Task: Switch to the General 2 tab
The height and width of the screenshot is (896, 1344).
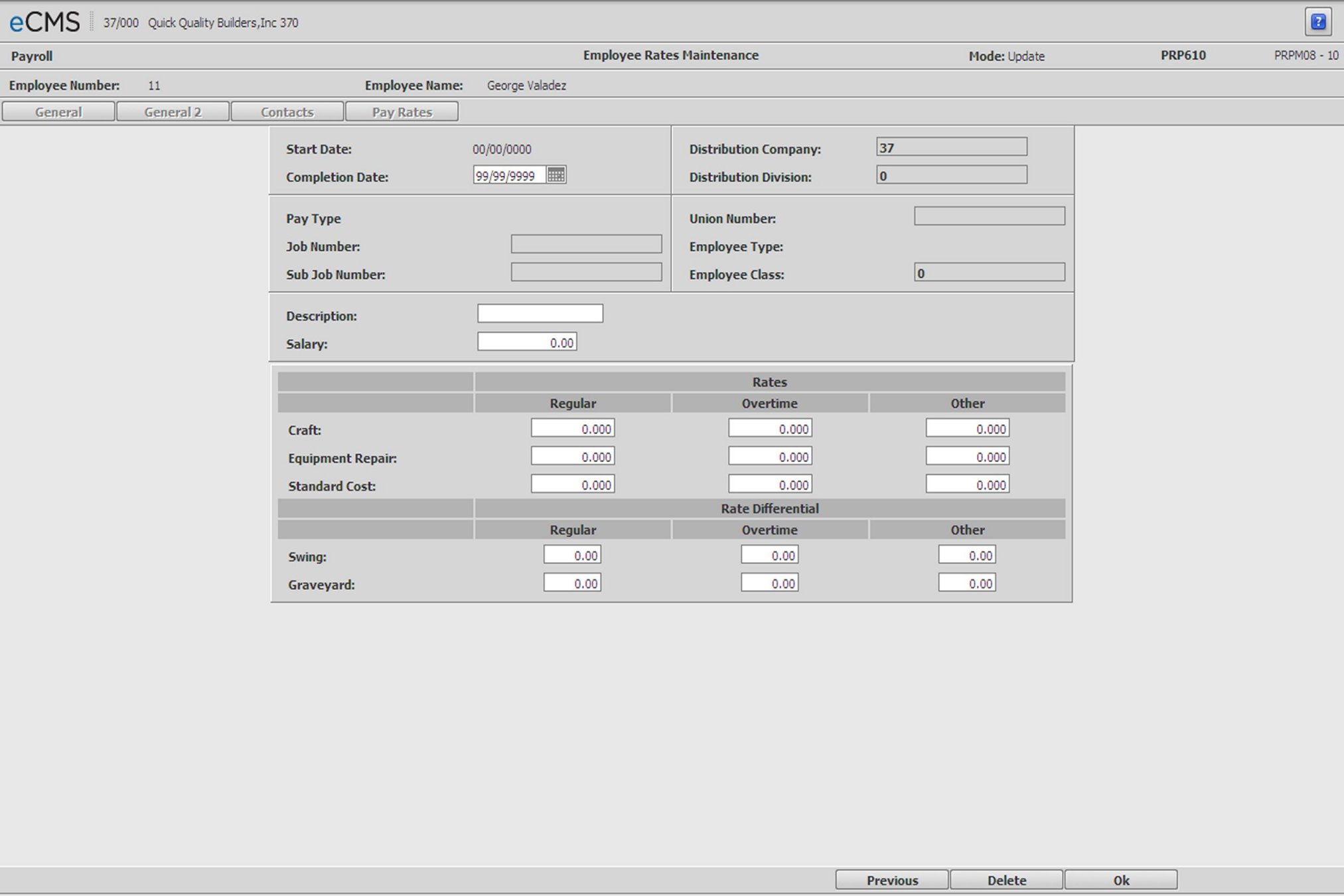Action: [x=173, y=112]
